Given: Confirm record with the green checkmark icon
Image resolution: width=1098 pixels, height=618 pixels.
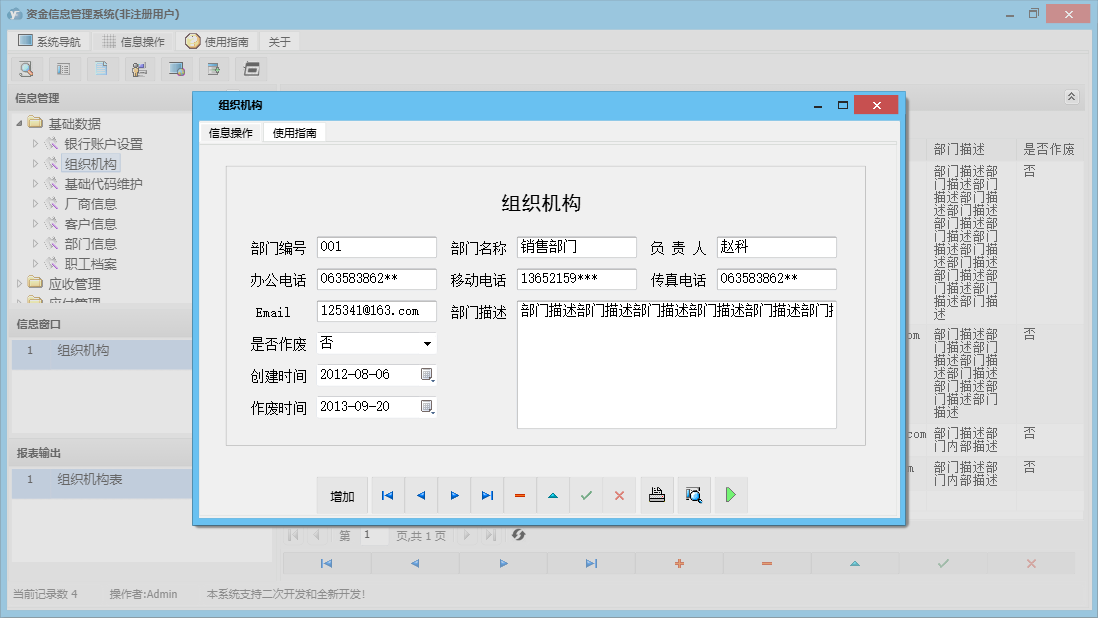Looking at the screenshot, I should click(586, 495).
